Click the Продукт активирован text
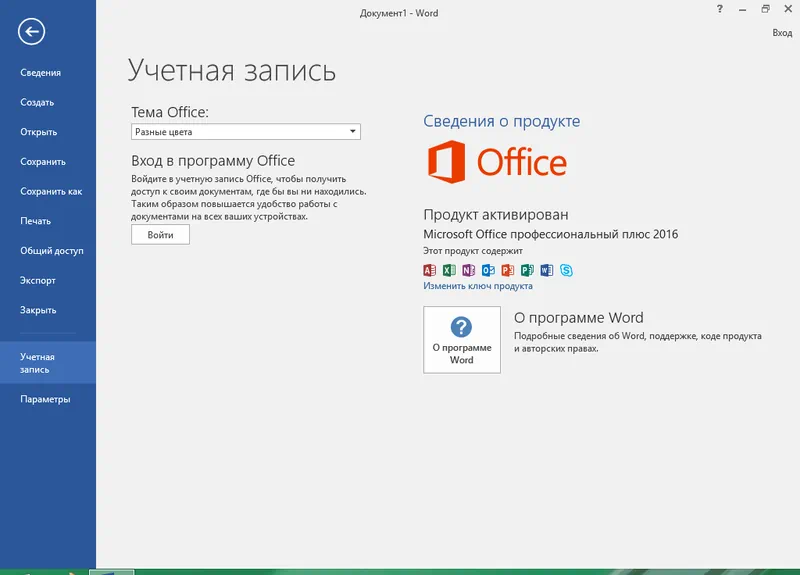Image resolution: width=800 pixels, height=575 pixels. [495, 214]
